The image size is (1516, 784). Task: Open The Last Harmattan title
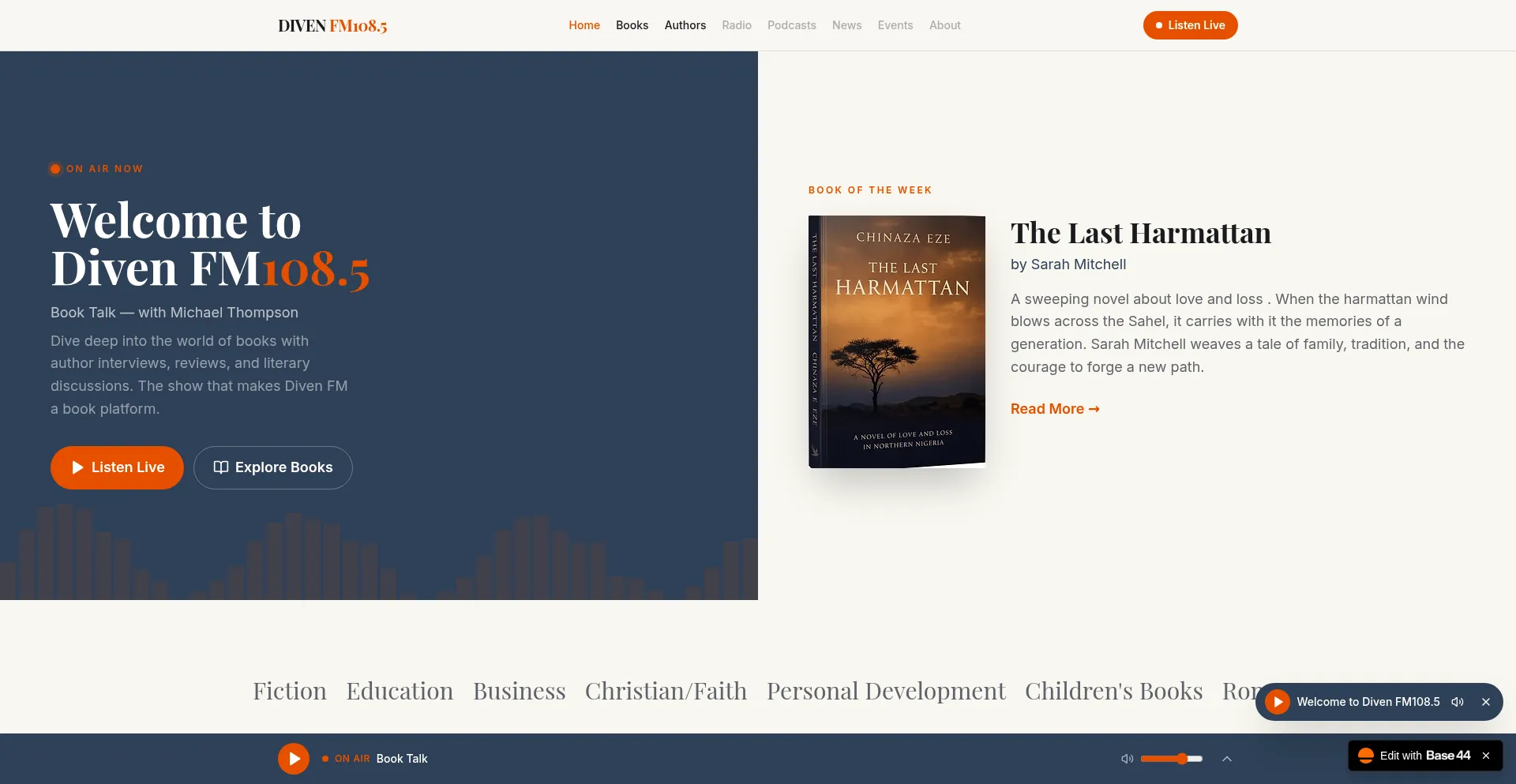1141,233
